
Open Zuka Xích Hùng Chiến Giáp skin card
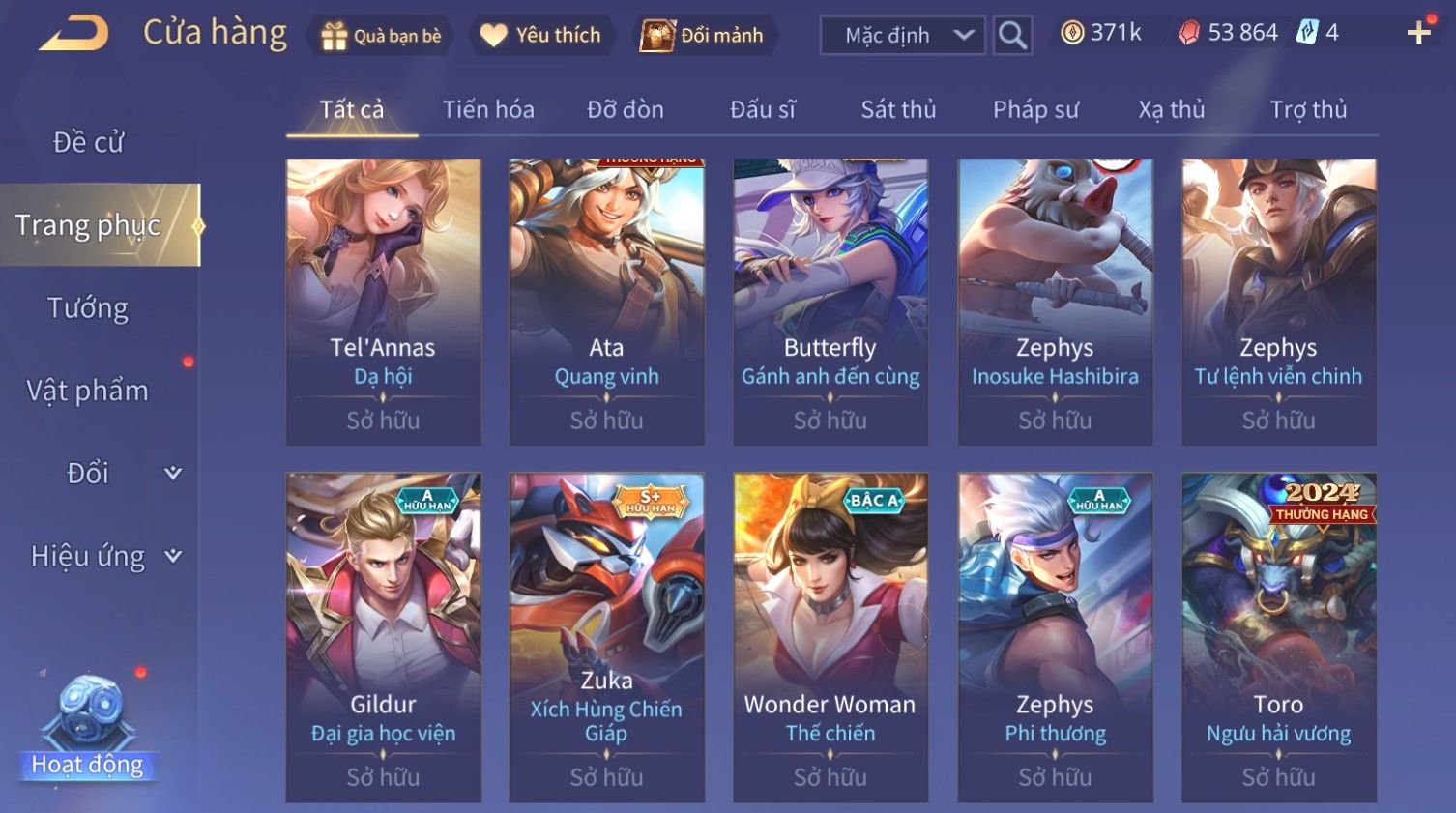607,638
